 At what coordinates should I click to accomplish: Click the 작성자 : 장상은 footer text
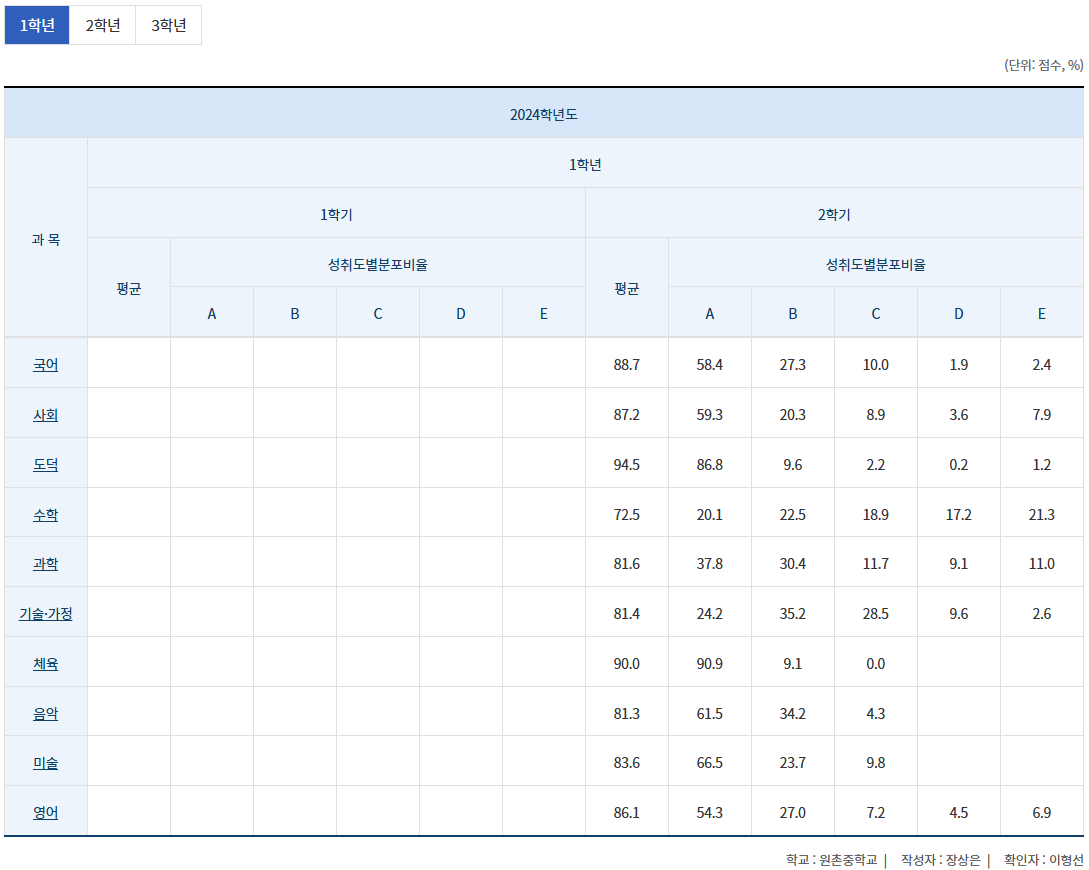tap(940, 860)
